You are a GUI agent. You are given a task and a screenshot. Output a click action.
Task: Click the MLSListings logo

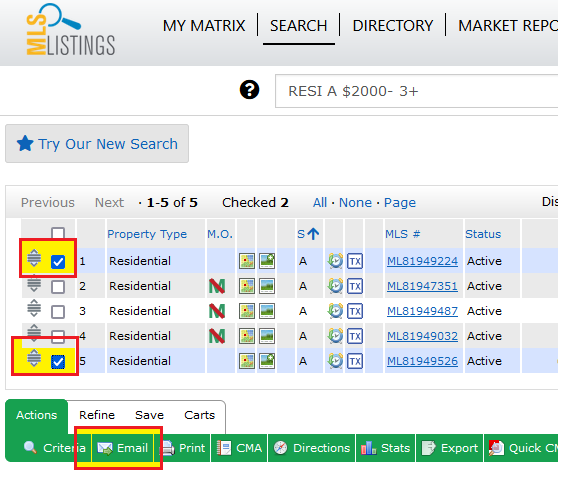pos(71,30)
